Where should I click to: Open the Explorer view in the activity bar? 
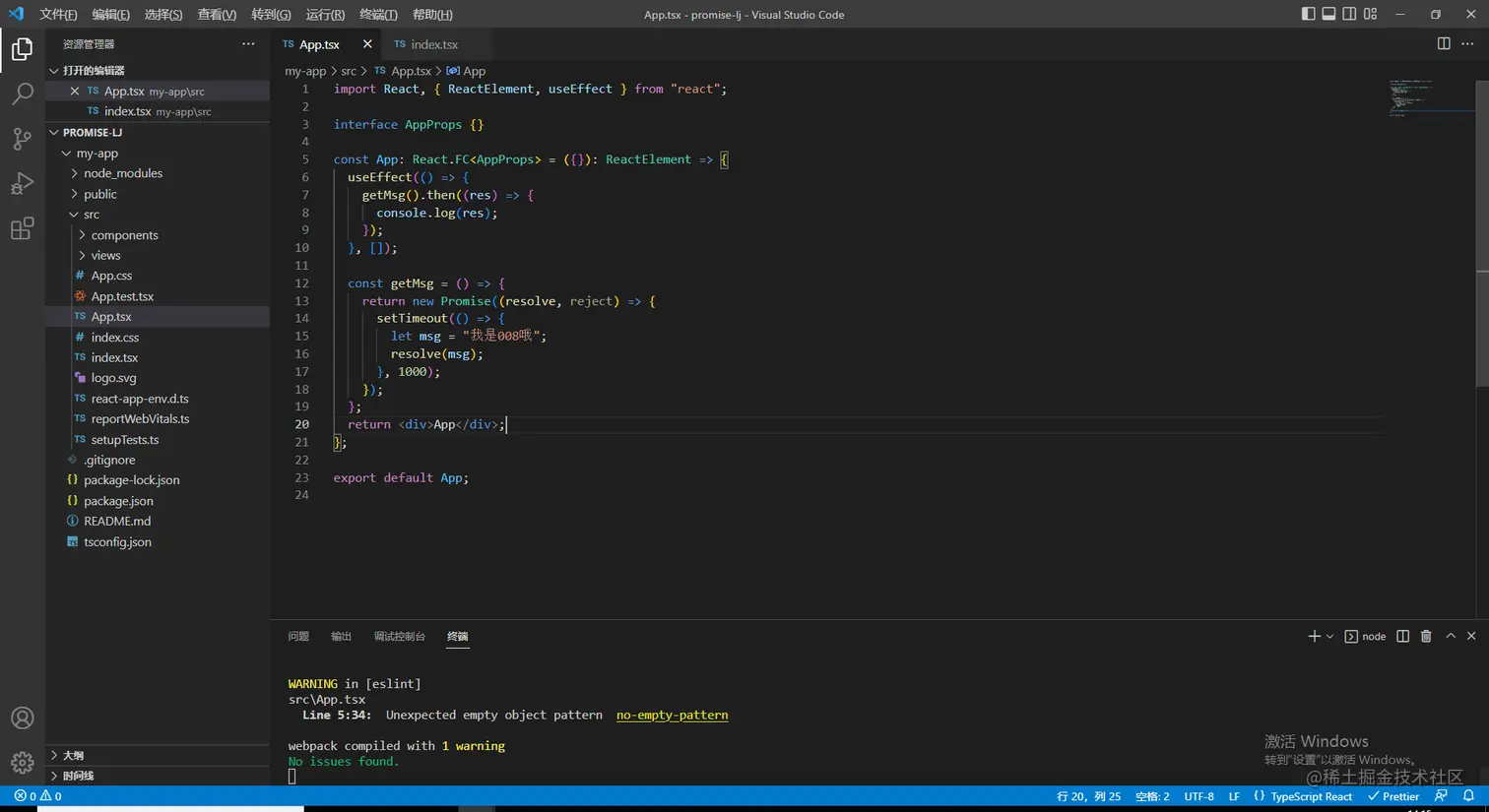(x=22, y=48)
